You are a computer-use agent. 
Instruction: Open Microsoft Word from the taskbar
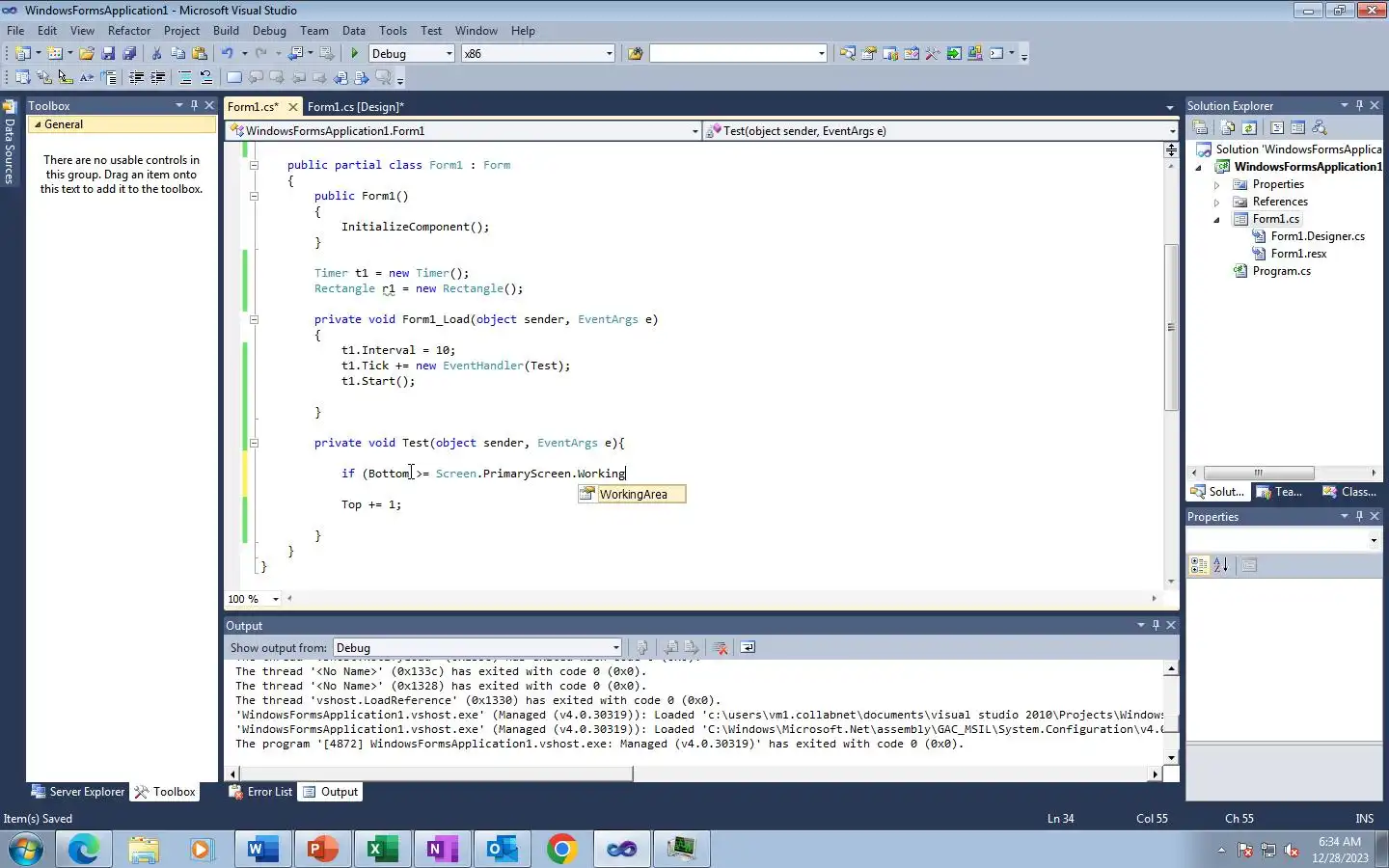pyautogui.click(x=262, y=849)
